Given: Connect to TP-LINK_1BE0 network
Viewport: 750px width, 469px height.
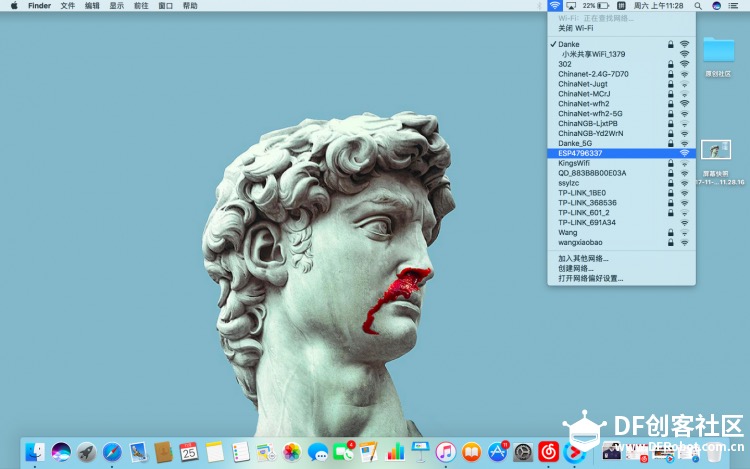Looking at the screenshot, I should click(621, 193).
